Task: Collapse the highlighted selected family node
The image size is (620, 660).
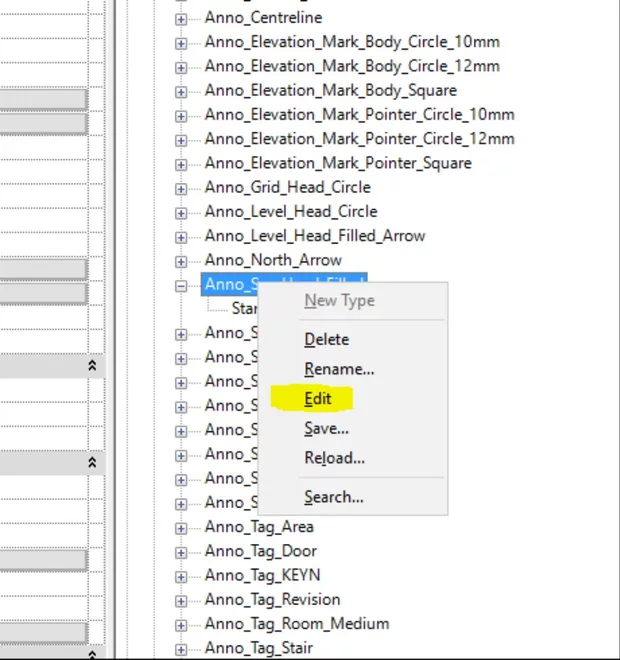Action: [181, 285]
